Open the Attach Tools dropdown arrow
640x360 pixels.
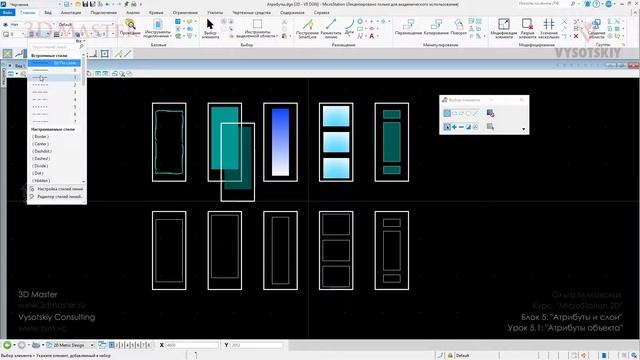pos(171,36)
